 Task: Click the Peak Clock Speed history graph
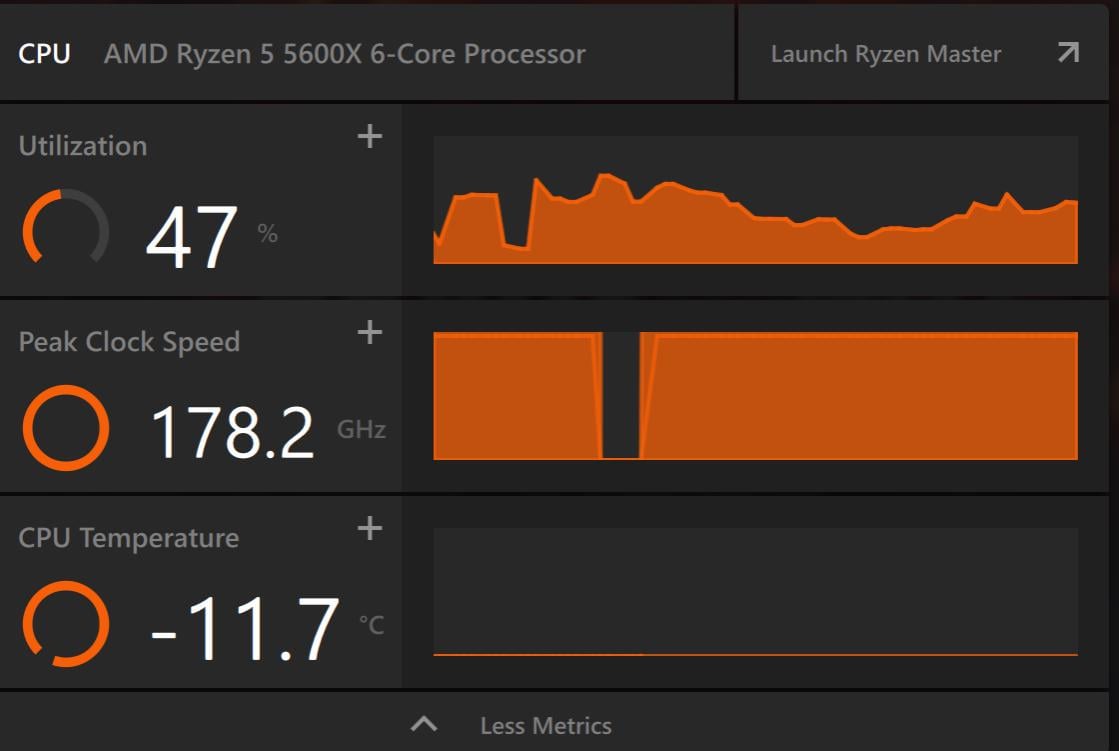[x=755, y=395]
